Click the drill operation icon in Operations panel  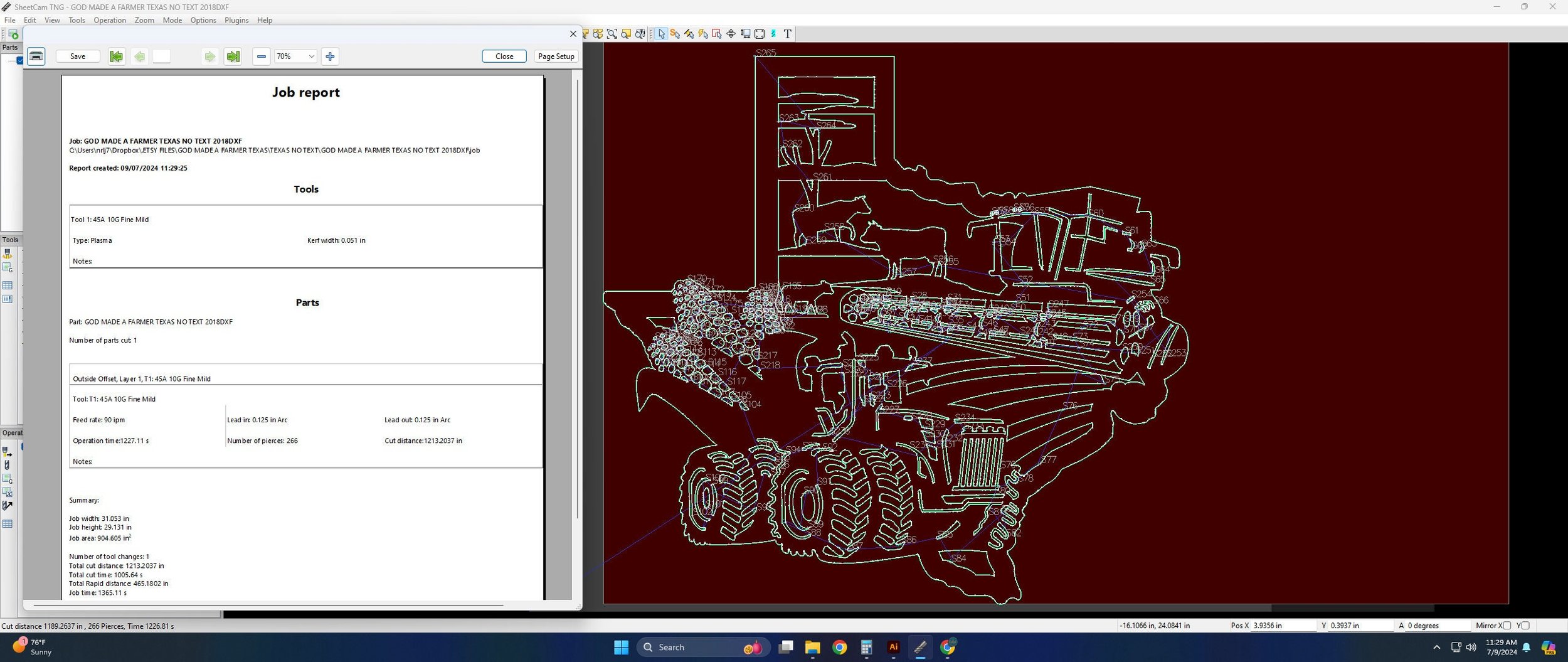(8, 465)
